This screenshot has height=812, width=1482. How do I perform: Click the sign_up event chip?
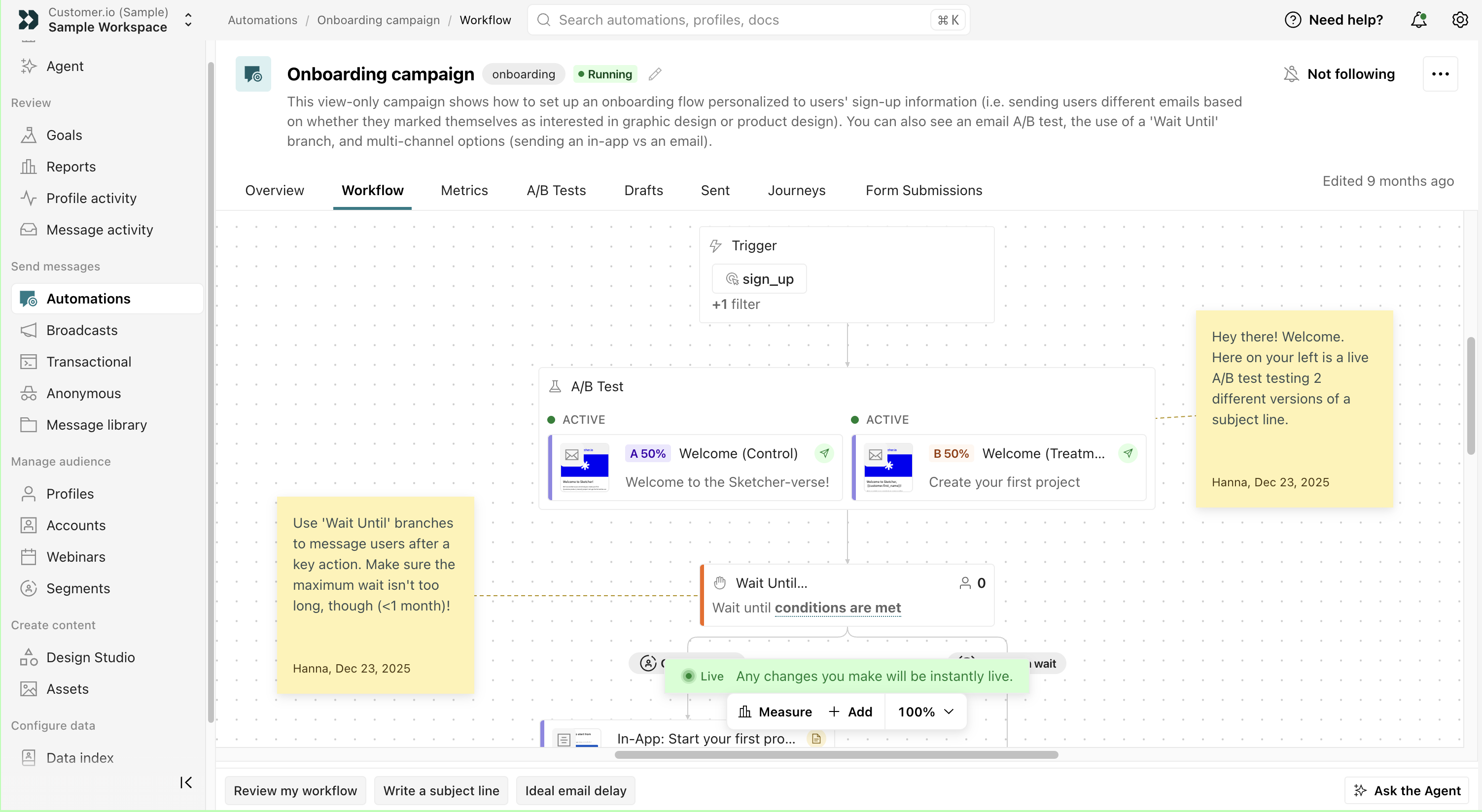coord(759,279)
